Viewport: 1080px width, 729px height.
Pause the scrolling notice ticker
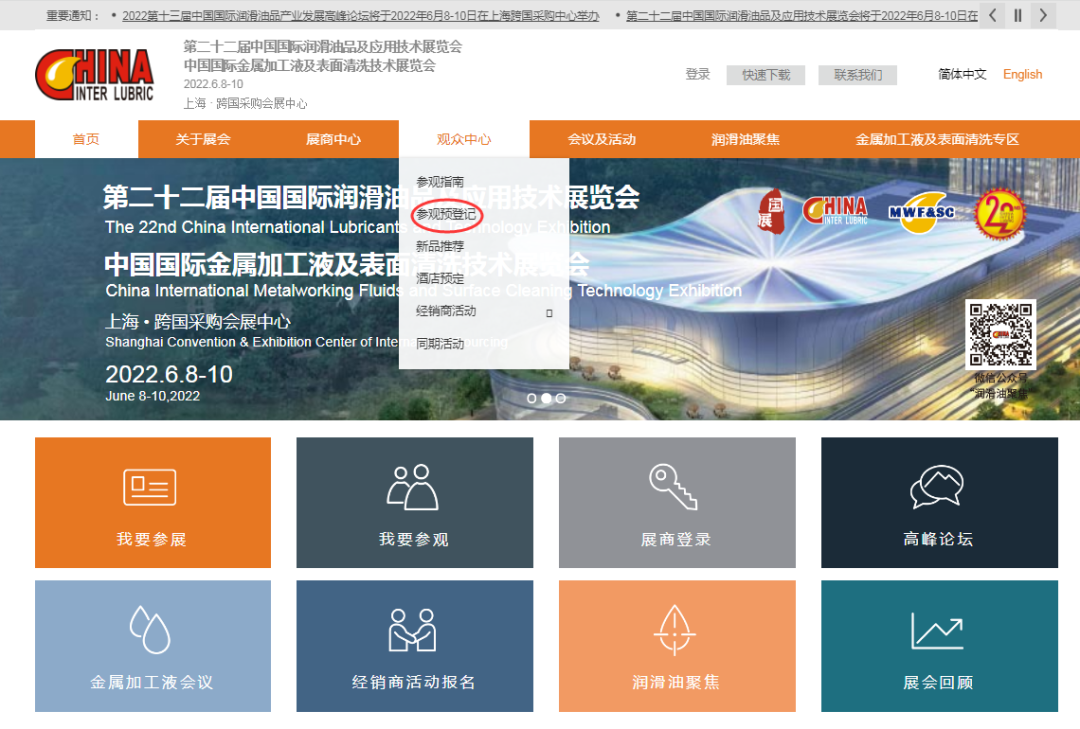1017,15
